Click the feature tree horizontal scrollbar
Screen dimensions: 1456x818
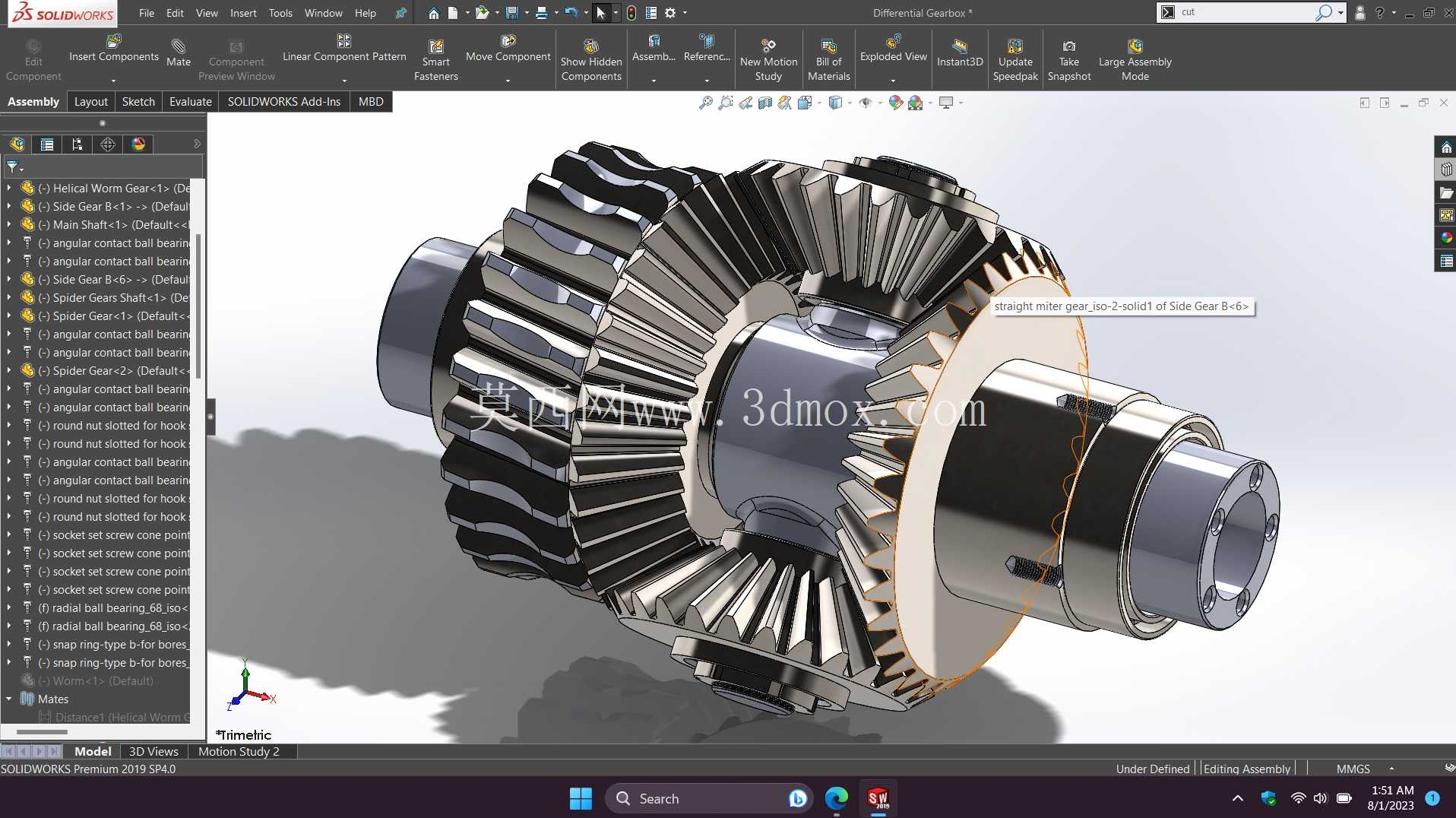coord(42,732)
